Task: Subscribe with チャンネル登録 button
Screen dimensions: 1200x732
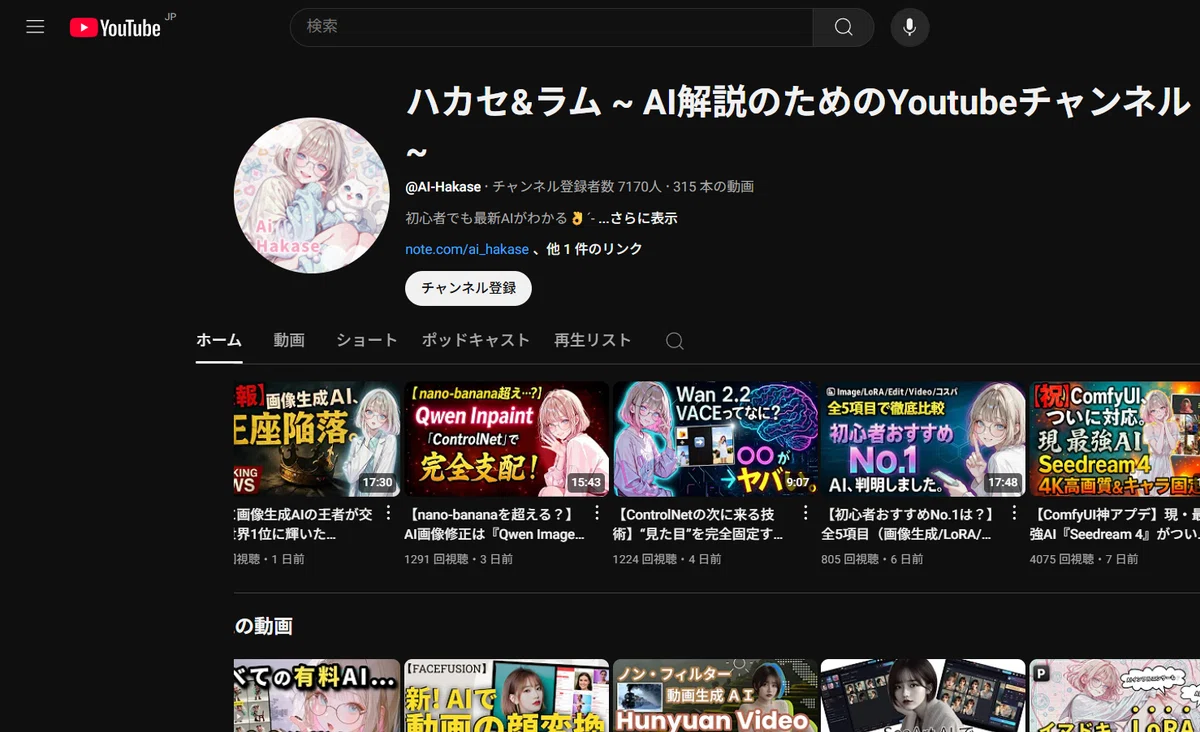Action: (x=468, y=288)
